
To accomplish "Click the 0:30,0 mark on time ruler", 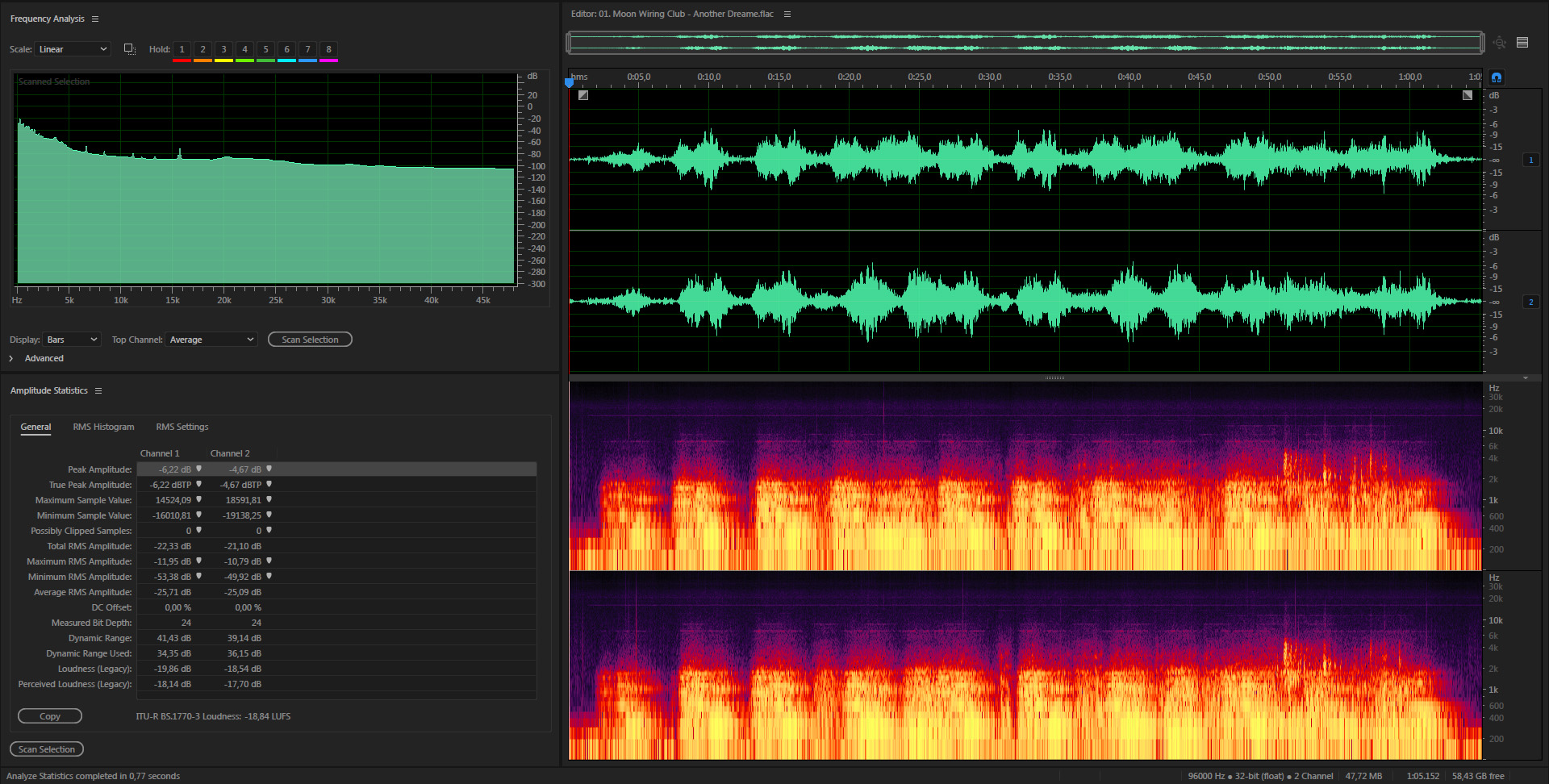I will 989,77.
